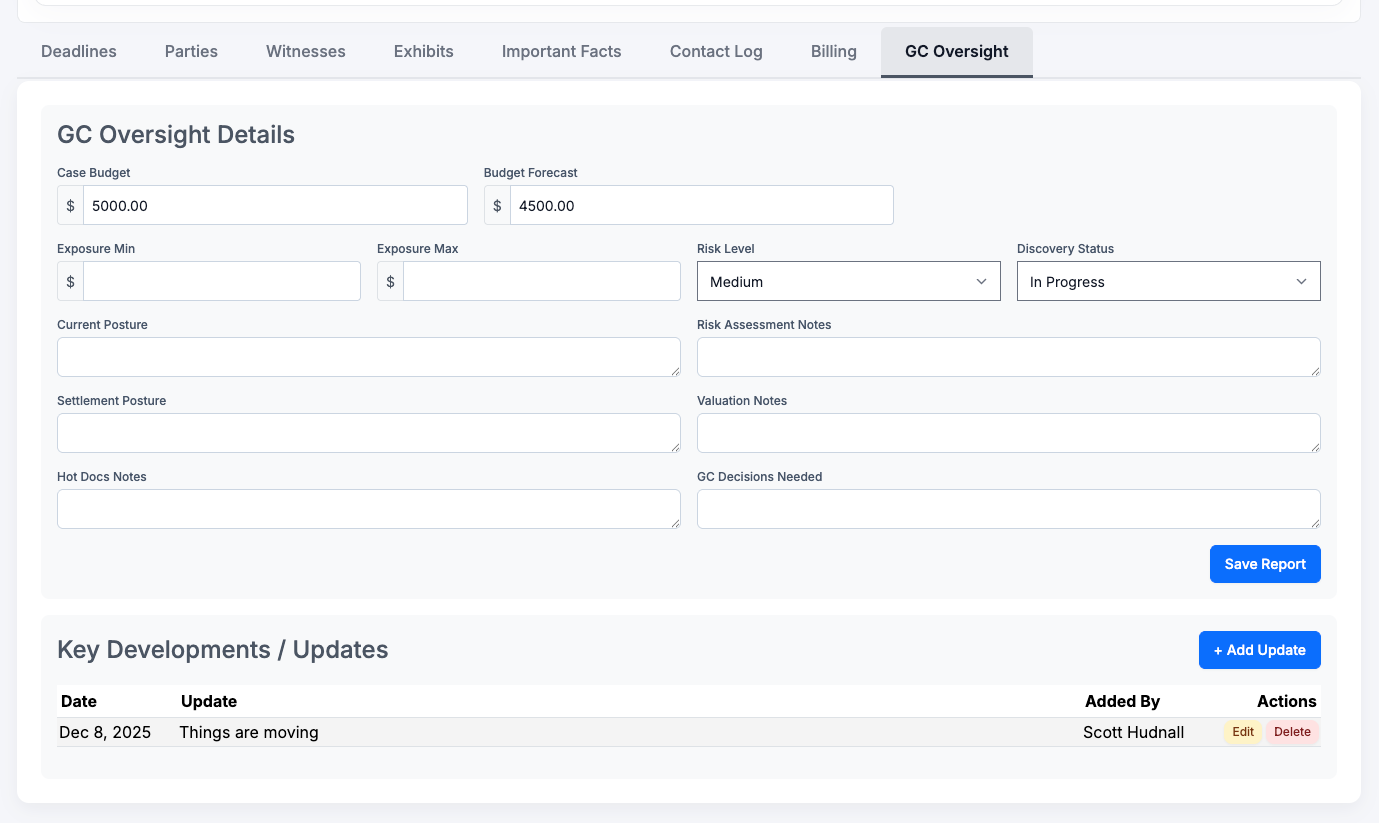
Task: Click the Hot Docs Notes text area
Action: coord(368,509)
